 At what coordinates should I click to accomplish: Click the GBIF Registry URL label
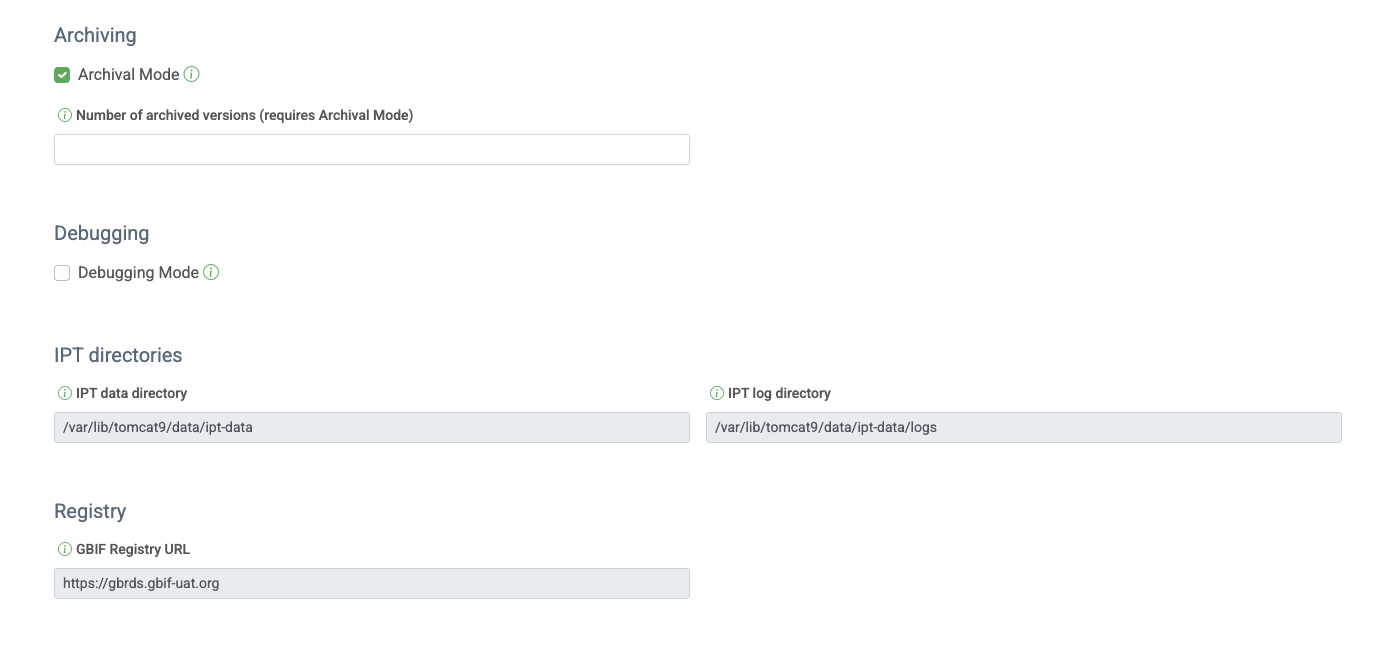(x=133, y=549)
